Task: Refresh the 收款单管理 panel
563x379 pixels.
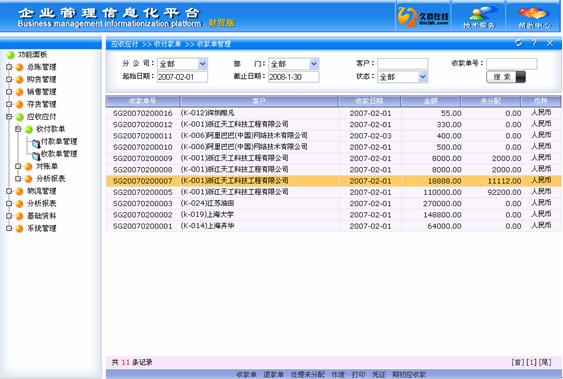Action: (518, 43)
